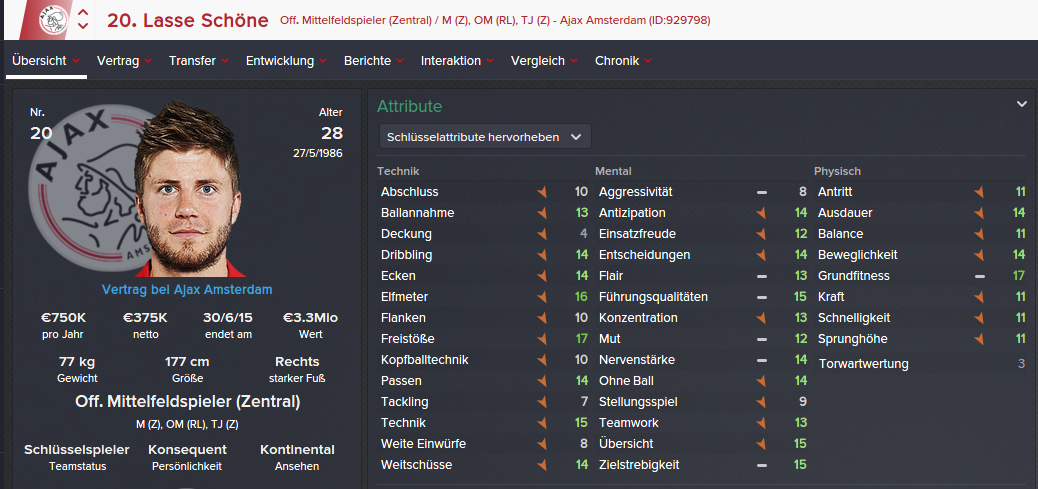The width and height of the screenshot is (1038, 489).
Task: Click the unchanged dash icon beside Aggressivität
Action: click(x=761, y=192)
